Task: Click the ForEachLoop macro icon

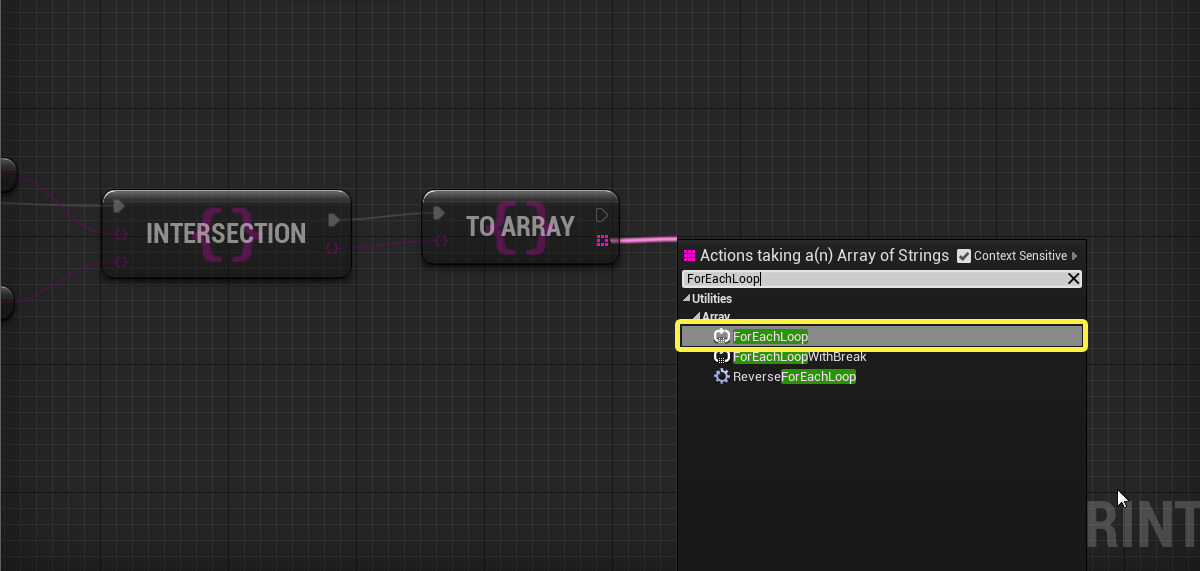Action: point(721,336)
